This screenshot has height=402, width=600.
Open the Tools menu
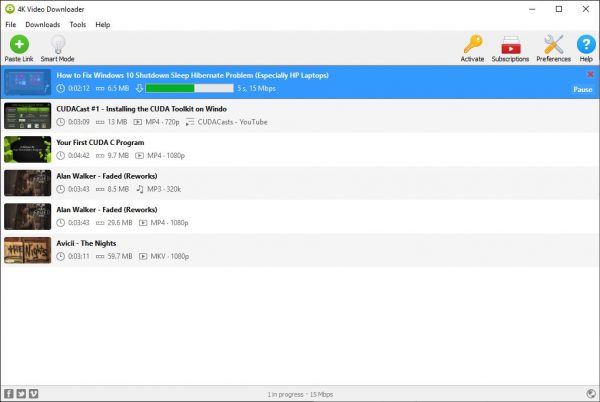[x=78, y=24]
